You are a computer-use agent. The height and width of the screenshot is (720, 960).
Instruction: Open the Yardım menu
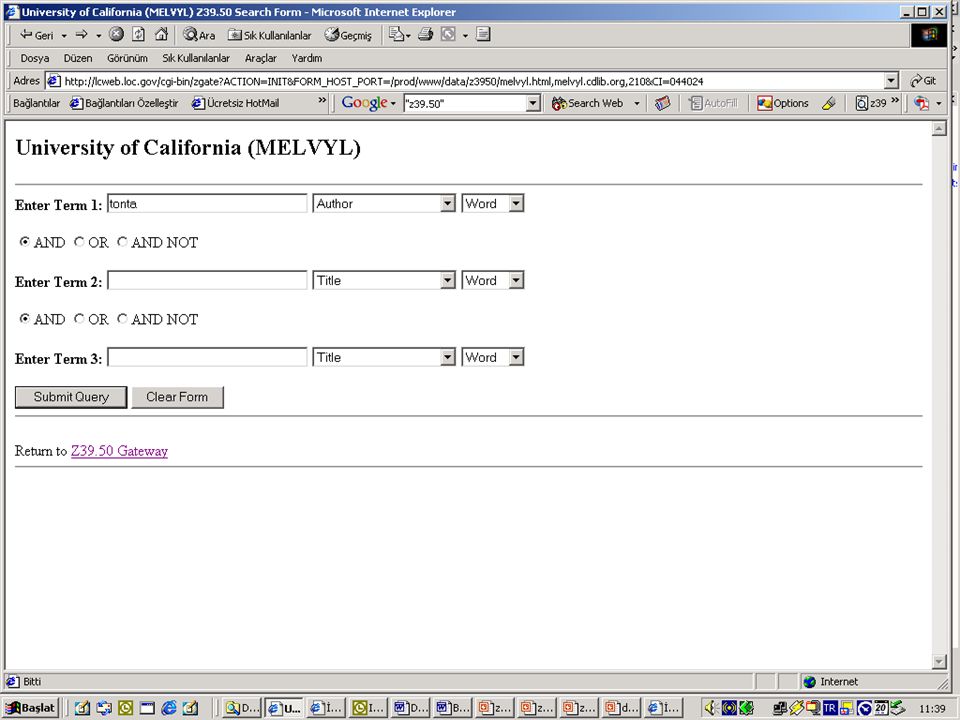pos(307,58)
